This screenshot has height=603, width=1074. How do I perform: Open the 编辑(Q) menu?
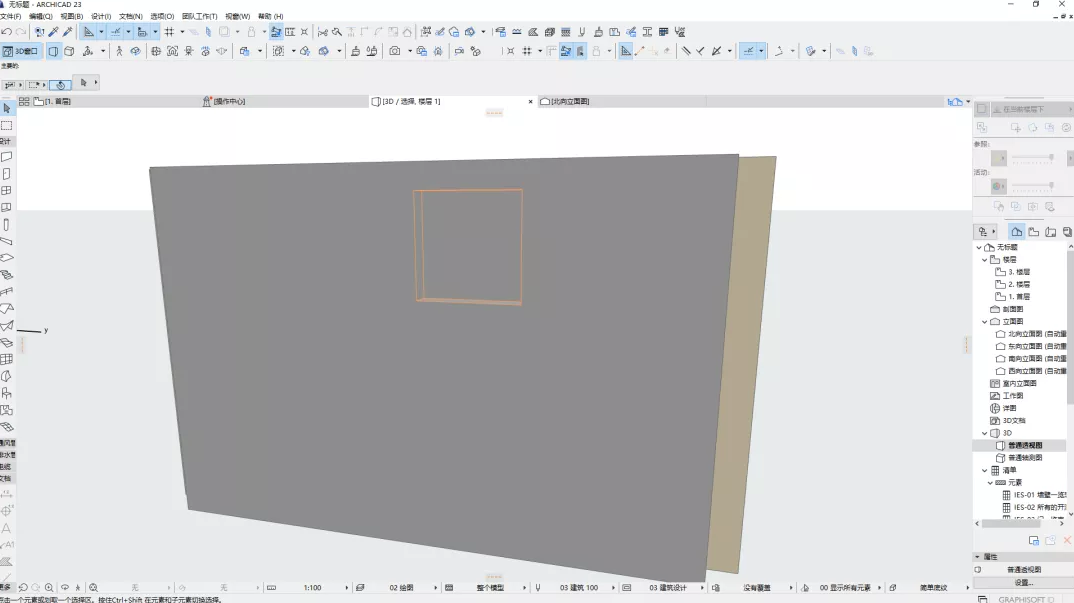point(40,16)
